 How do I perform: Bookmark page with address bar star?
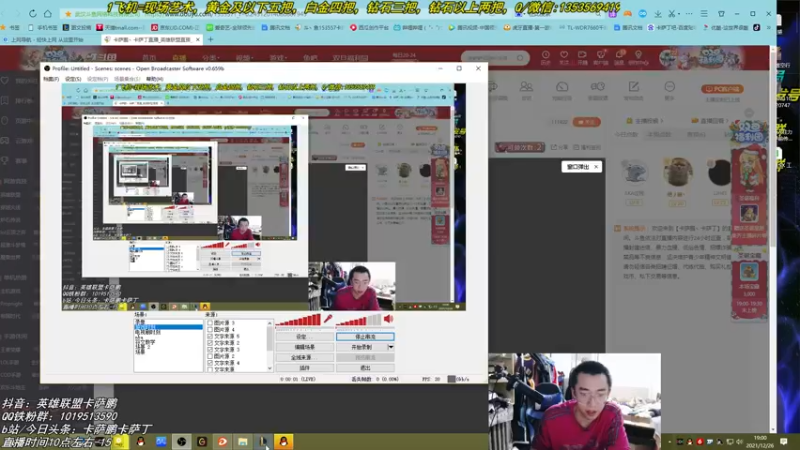coord(68,14)
